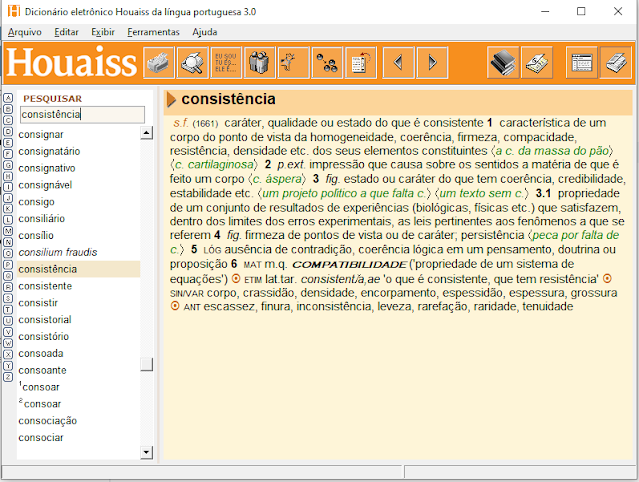
Task: Open the print preview magnifier icon
Action: pyautogui.click(x=192, y=63)
